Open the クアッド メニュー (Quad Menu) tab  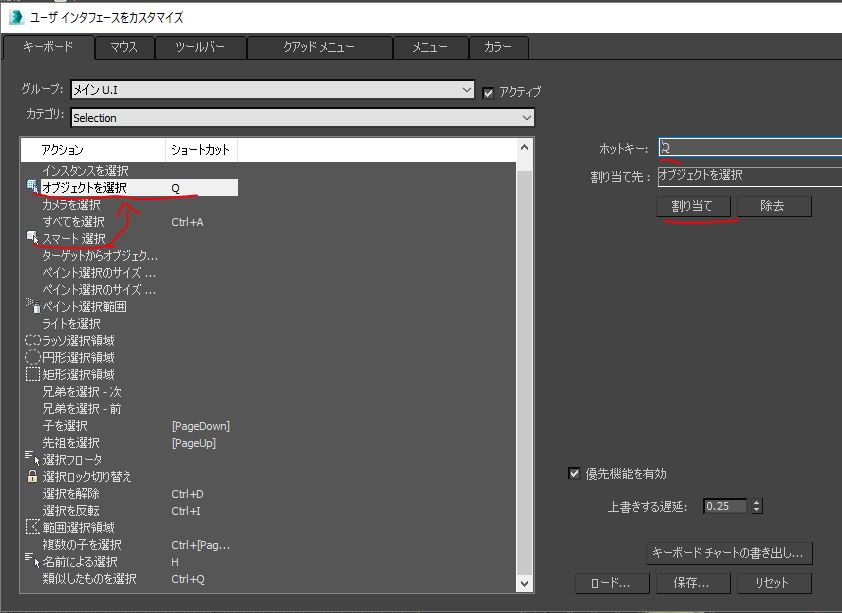click(318, 48)
